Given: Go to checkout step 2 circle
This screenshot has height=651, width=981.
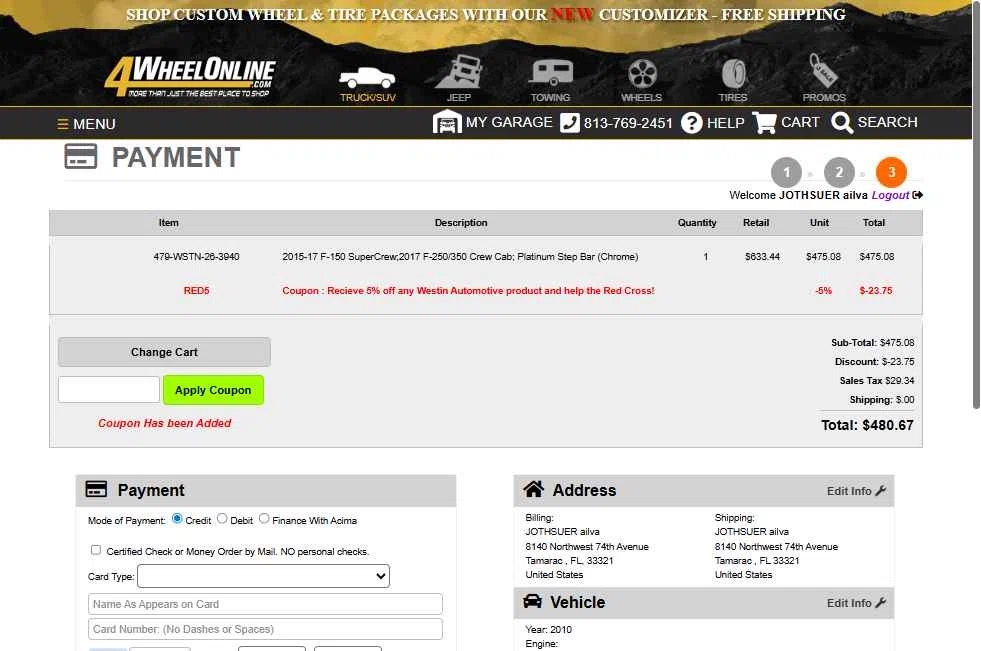Looking at the screenshot, I should (x=839, y=172).
